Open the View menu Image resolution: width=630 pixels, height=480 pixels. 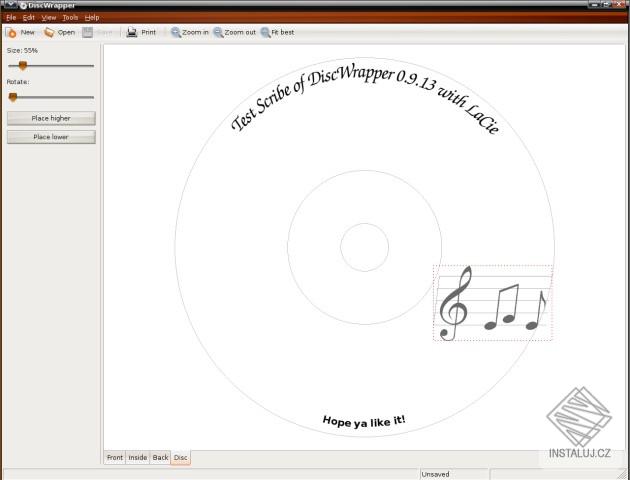point(49,18)
